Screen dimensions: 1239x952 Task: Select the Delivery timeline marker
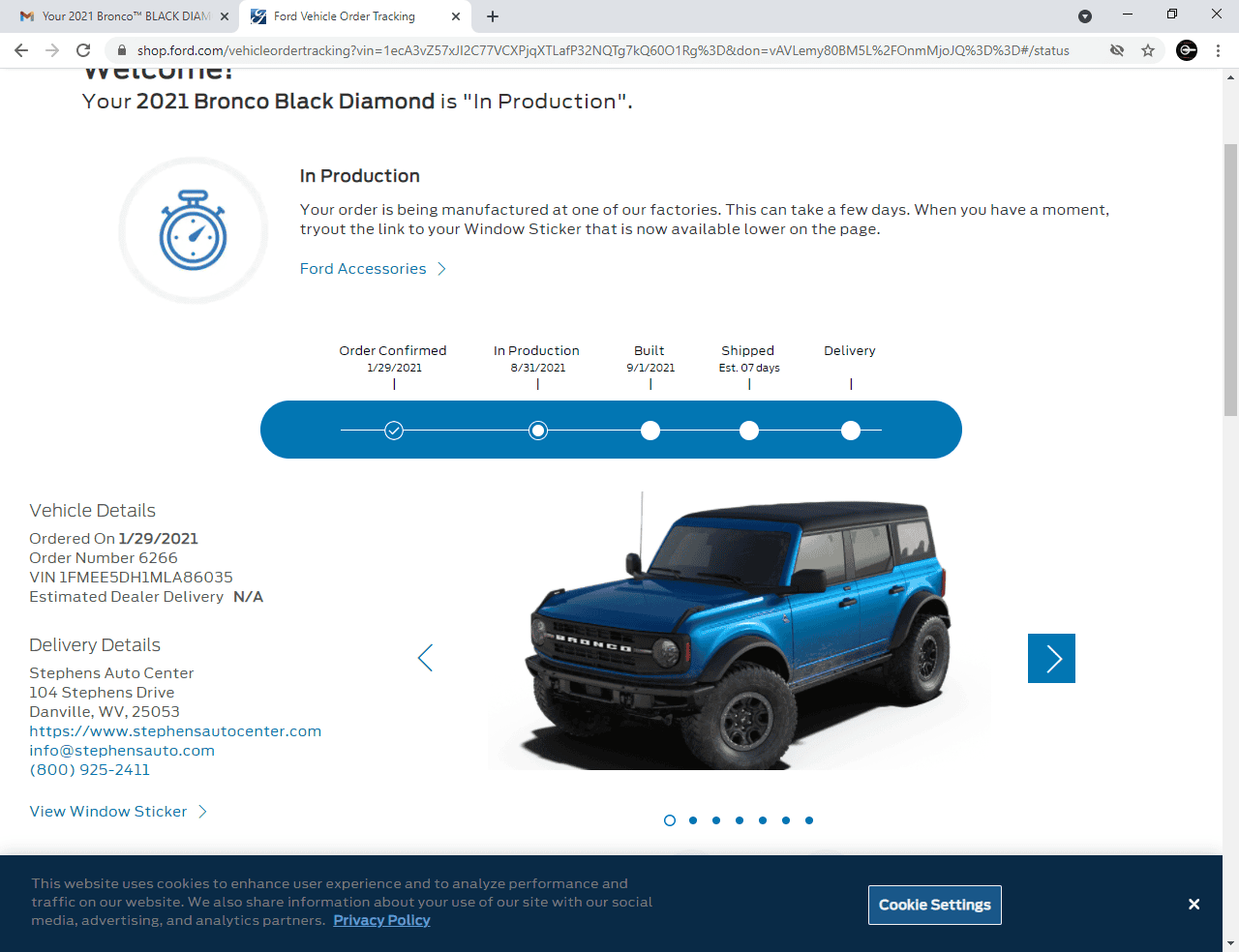pos(851,431)
